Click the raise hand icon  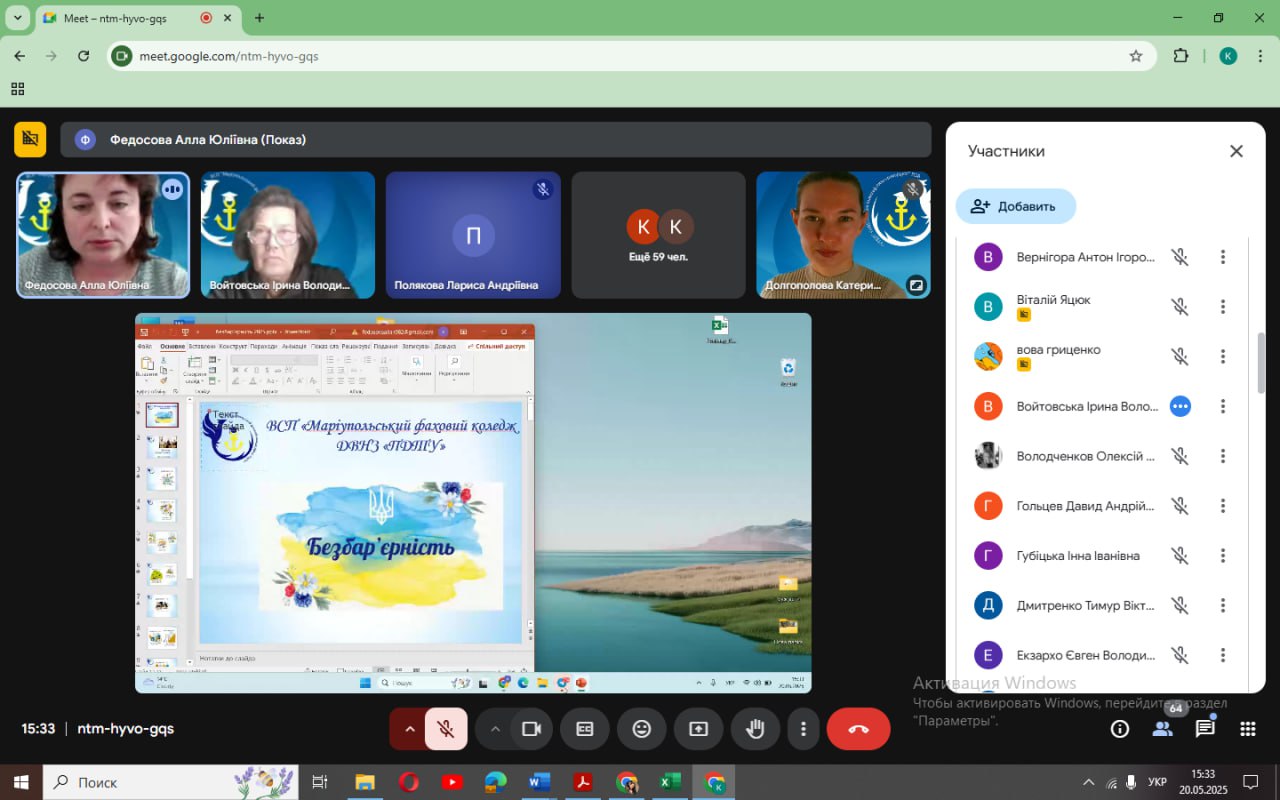click(755, 729)
